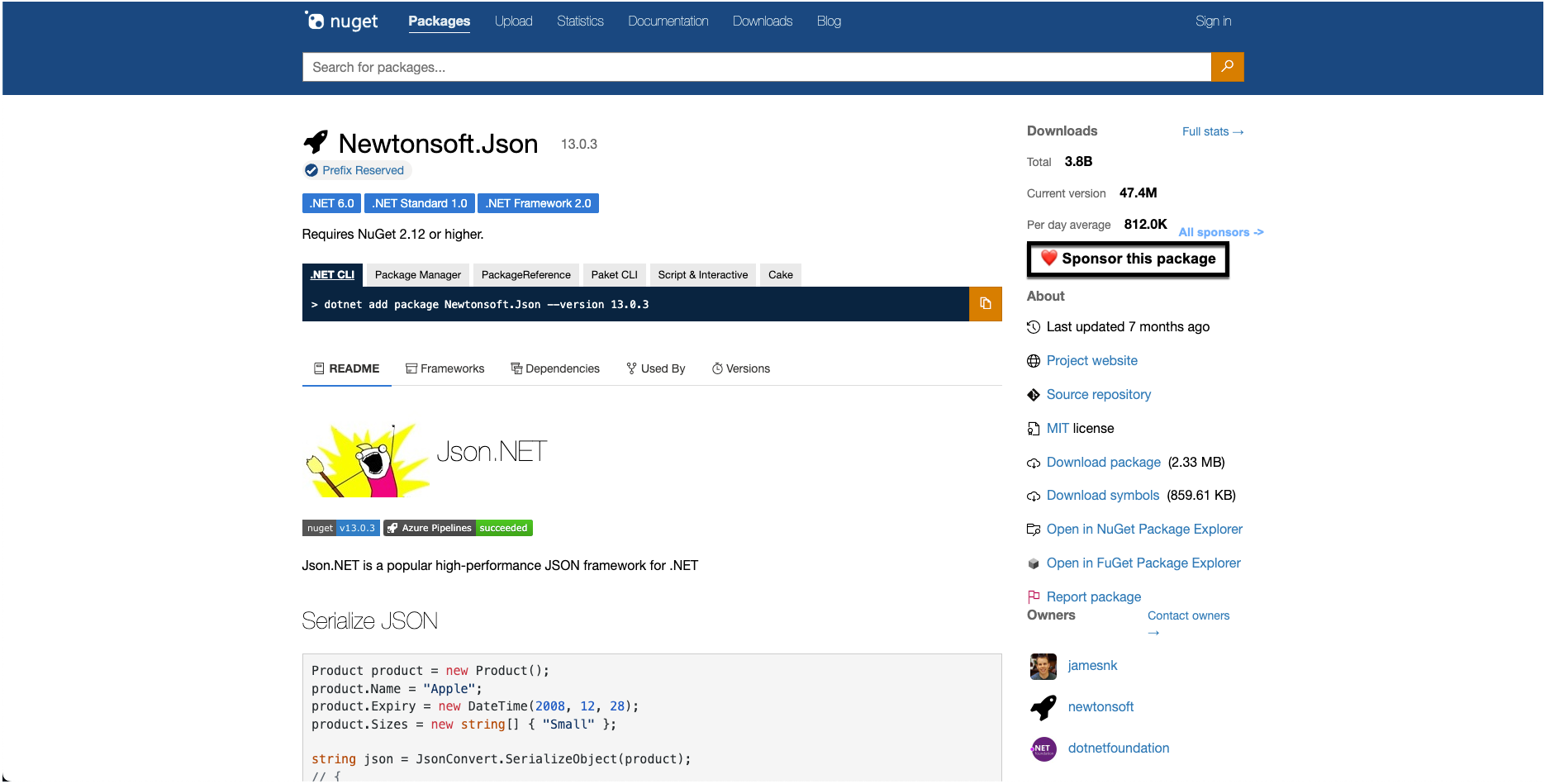1545x784 pixels.
Task: Click the clock icon beside Last updated
Action: tap(1034, 327)
